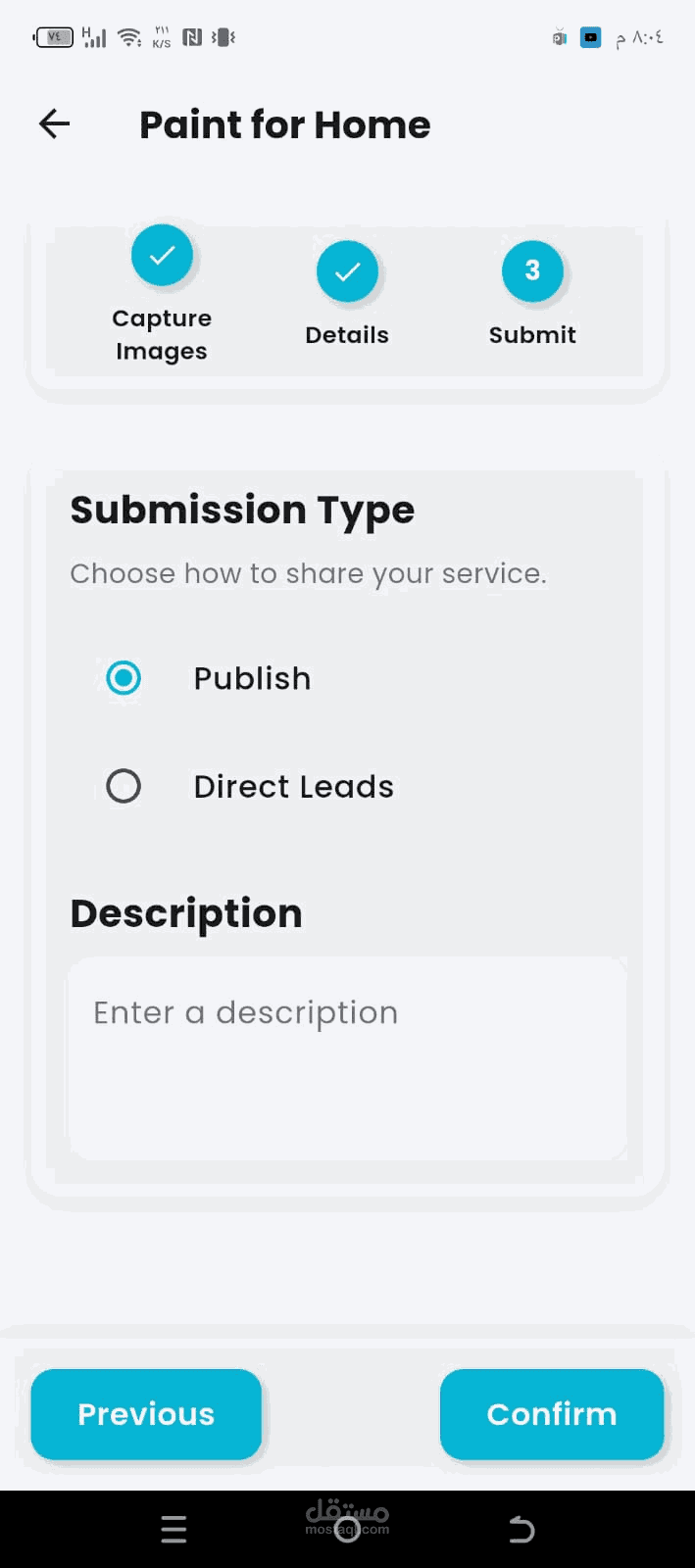Tap the Wi-Fi status bar icon

pyautogui.click(x=128, y=37)
